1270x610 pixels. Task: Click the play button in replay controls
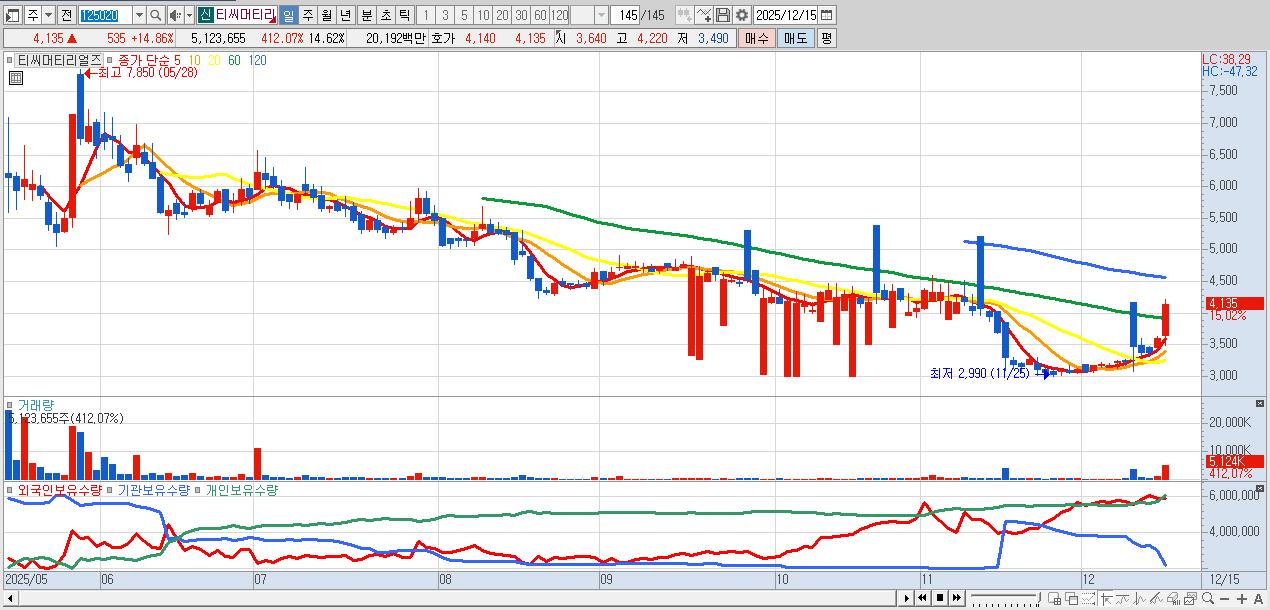[907, 598]
